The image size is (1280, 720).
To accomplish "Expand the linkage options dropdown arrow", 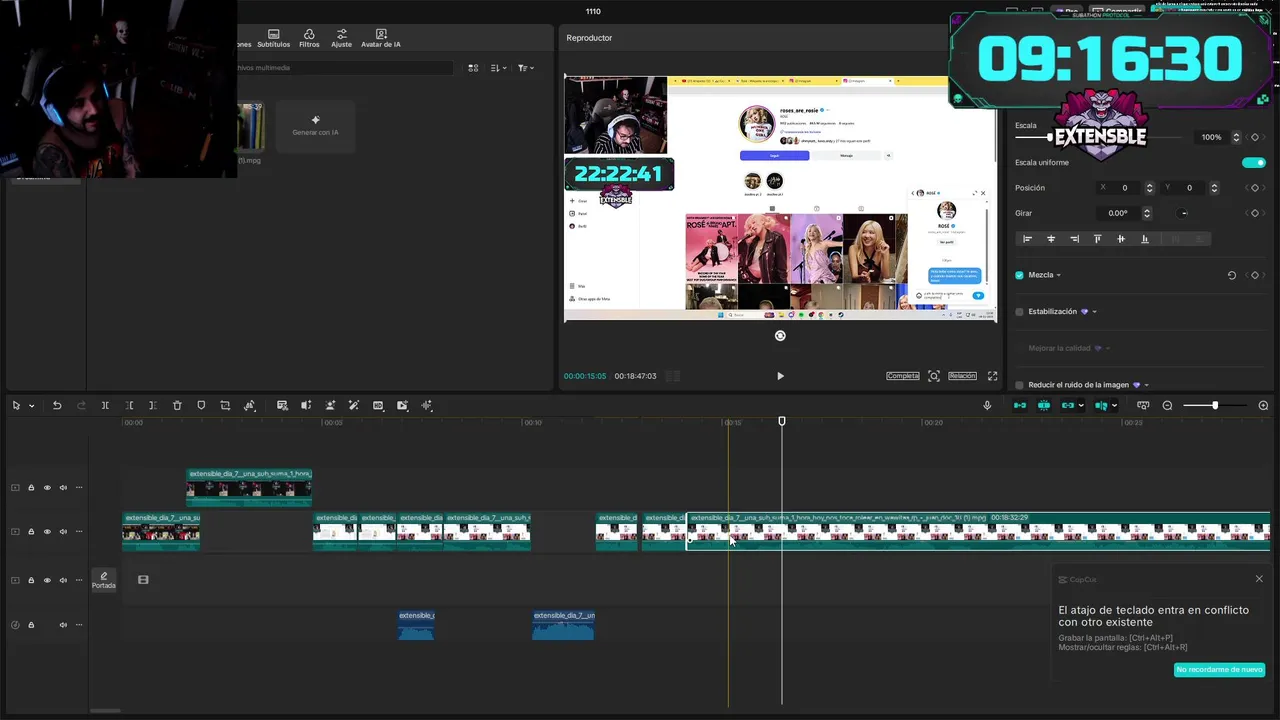I will [x=1081, y=406].
